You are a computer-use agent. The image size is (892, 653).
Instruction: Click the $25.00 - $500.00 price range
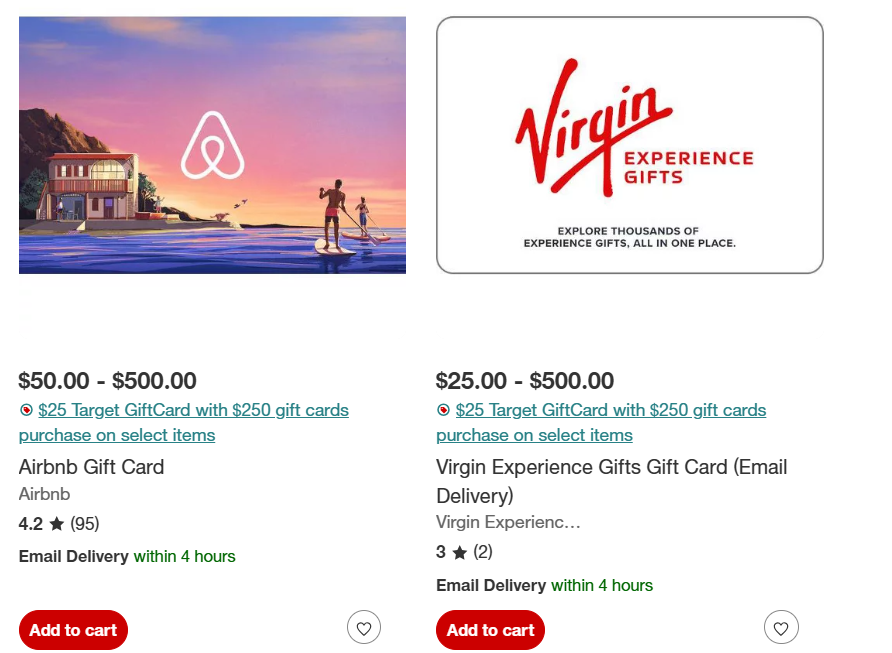coord(525,381)
